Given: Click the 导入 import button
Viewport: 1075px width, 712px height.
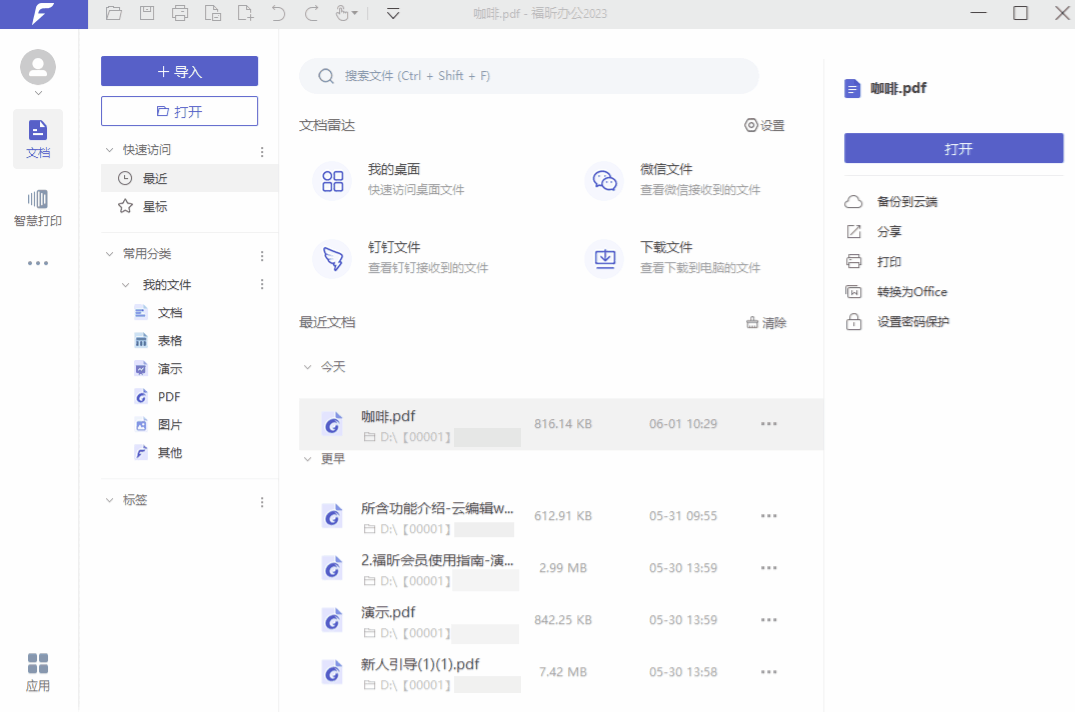Looking at the screenshot, I should tap(178, 71).
